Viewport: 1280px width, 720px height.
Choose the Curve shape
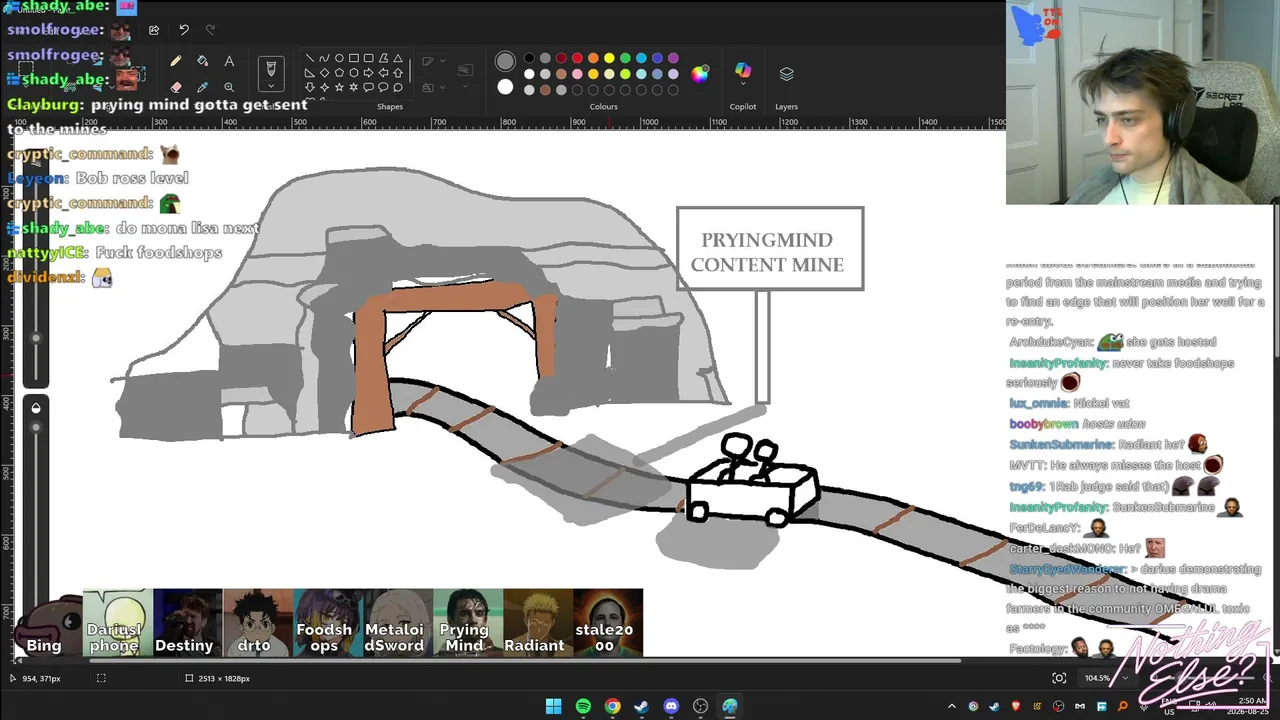click(x=324, y=58)
